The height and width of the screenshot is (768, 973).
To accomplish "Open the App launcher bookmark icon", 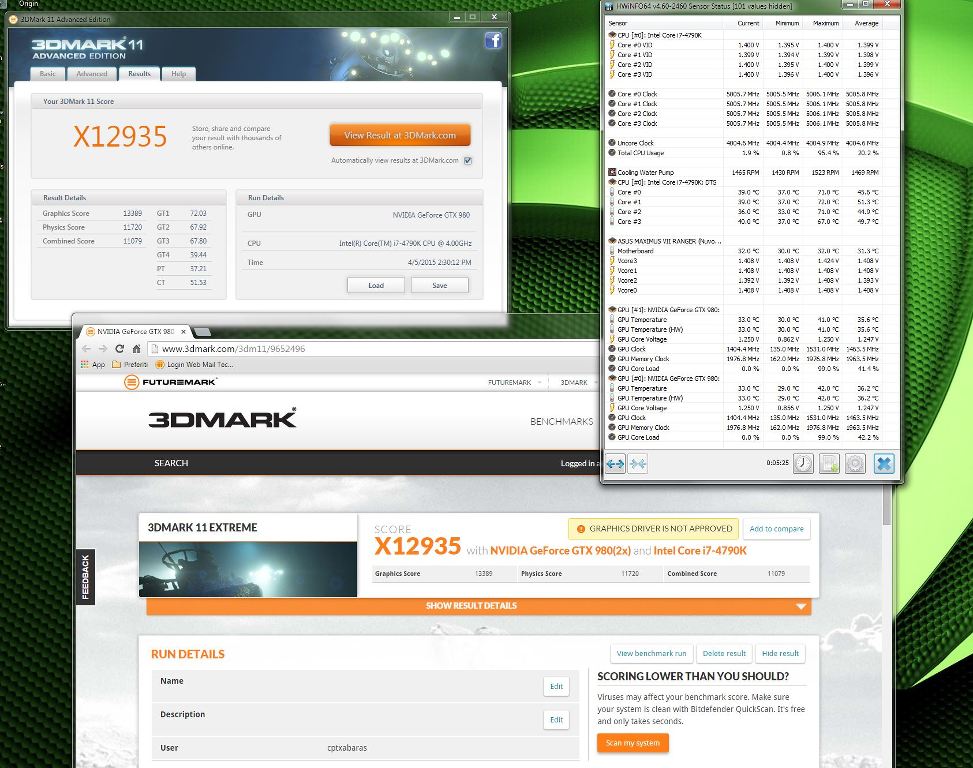I will click(92, 365).
